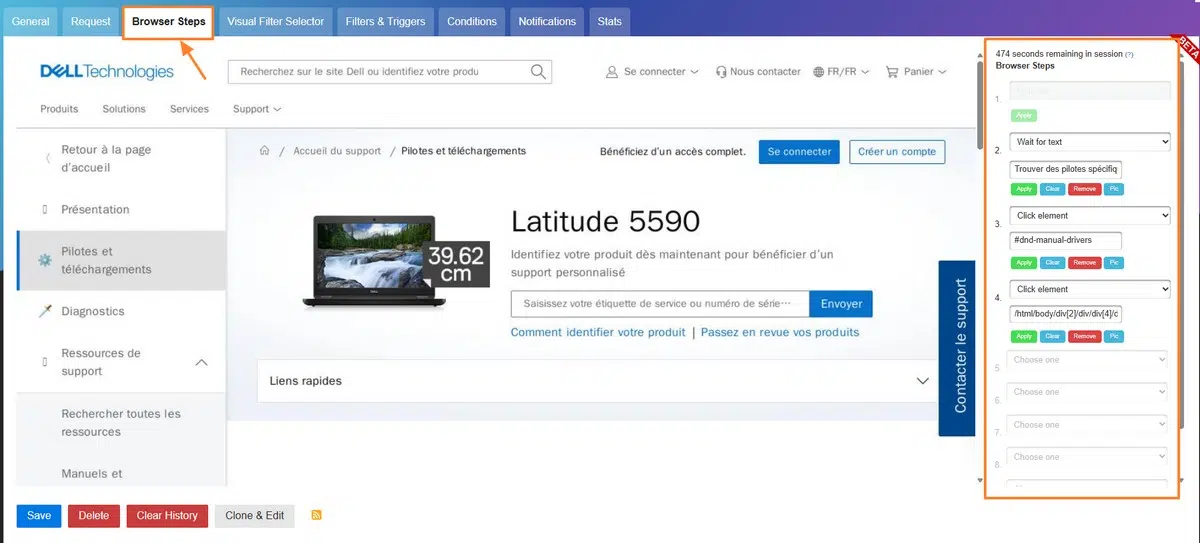The image size is (1200, 543).
Task: Expand the Support menu
Action: (x=257, y=109)
